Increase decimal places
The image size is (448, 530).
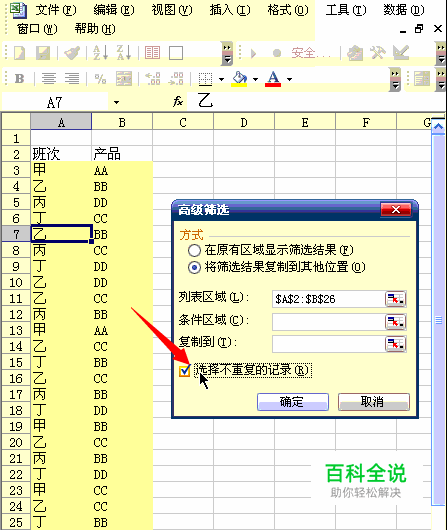tap(152, 79)
